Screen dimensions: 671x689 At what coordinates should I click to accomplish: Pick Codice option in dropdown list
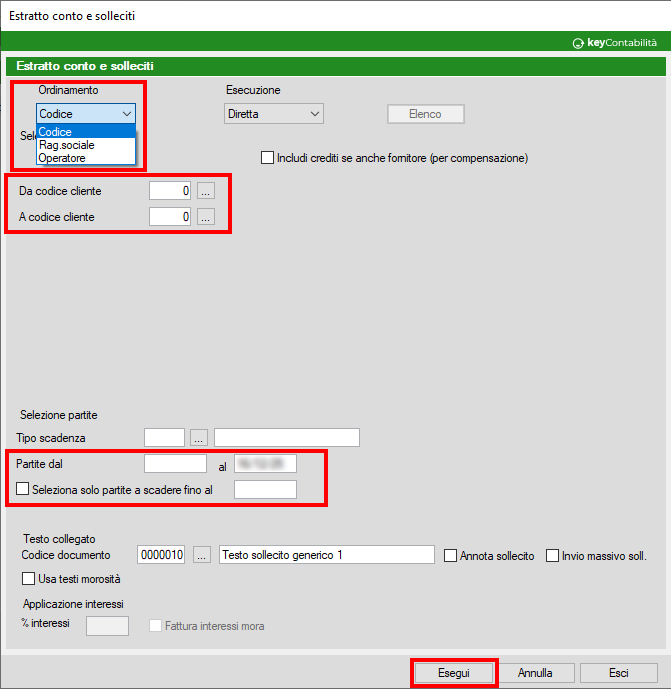pyautogui.click(x=56, y=132)
